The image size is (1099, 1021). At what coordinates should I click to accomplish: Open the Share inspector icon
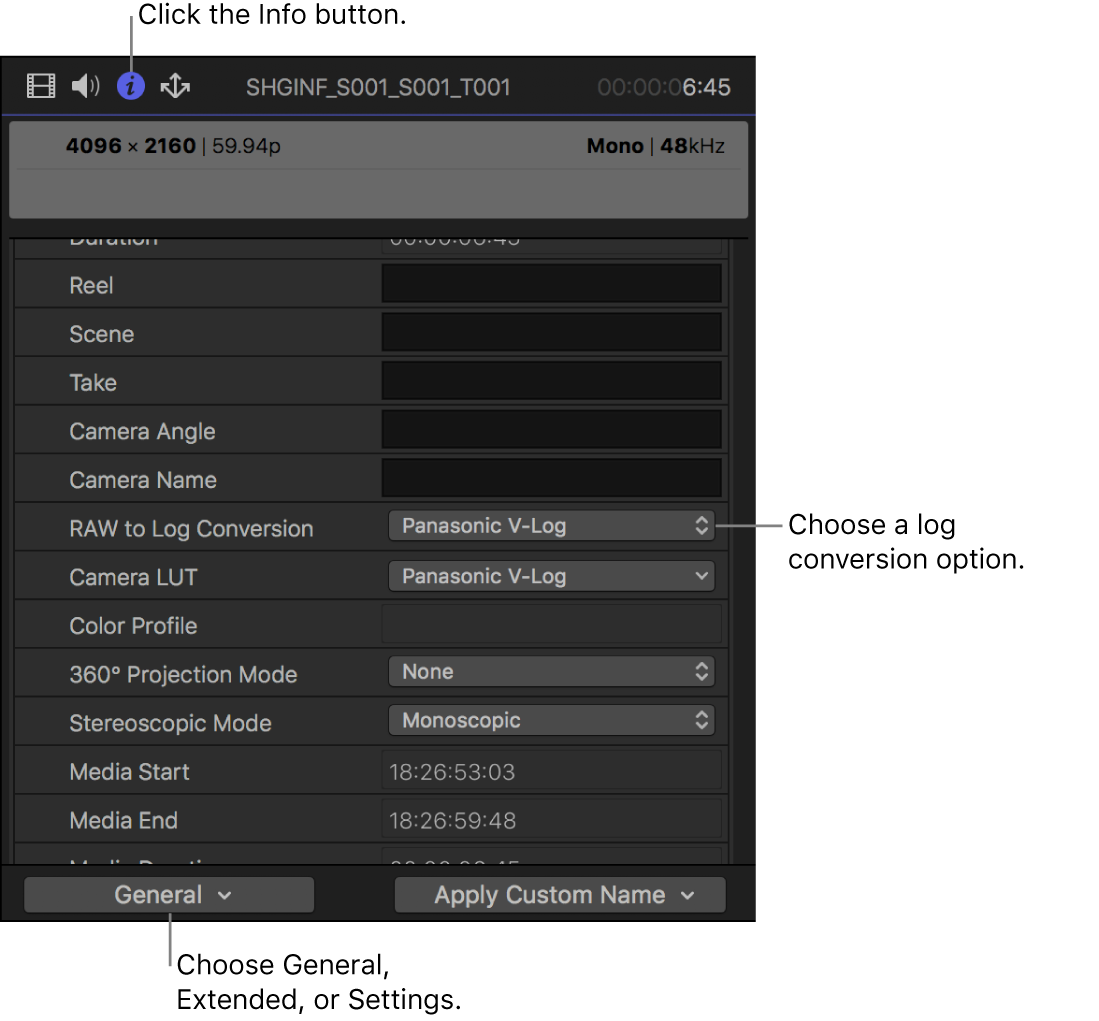[x=175, y=86]
